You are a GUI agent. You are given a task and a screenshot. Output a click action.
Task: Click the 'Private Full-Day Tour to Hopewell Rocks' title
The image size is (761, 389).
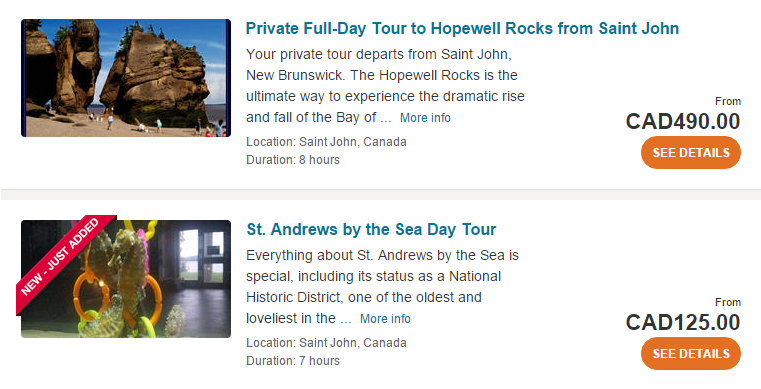coord(462,28)
